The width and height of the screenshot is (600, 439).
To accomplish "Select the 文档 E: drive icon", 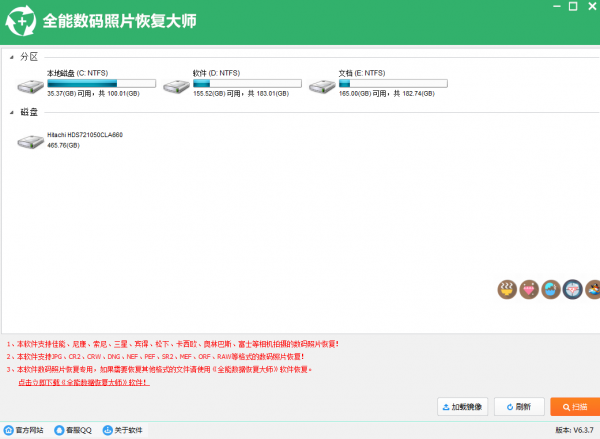I will [322, 84].
